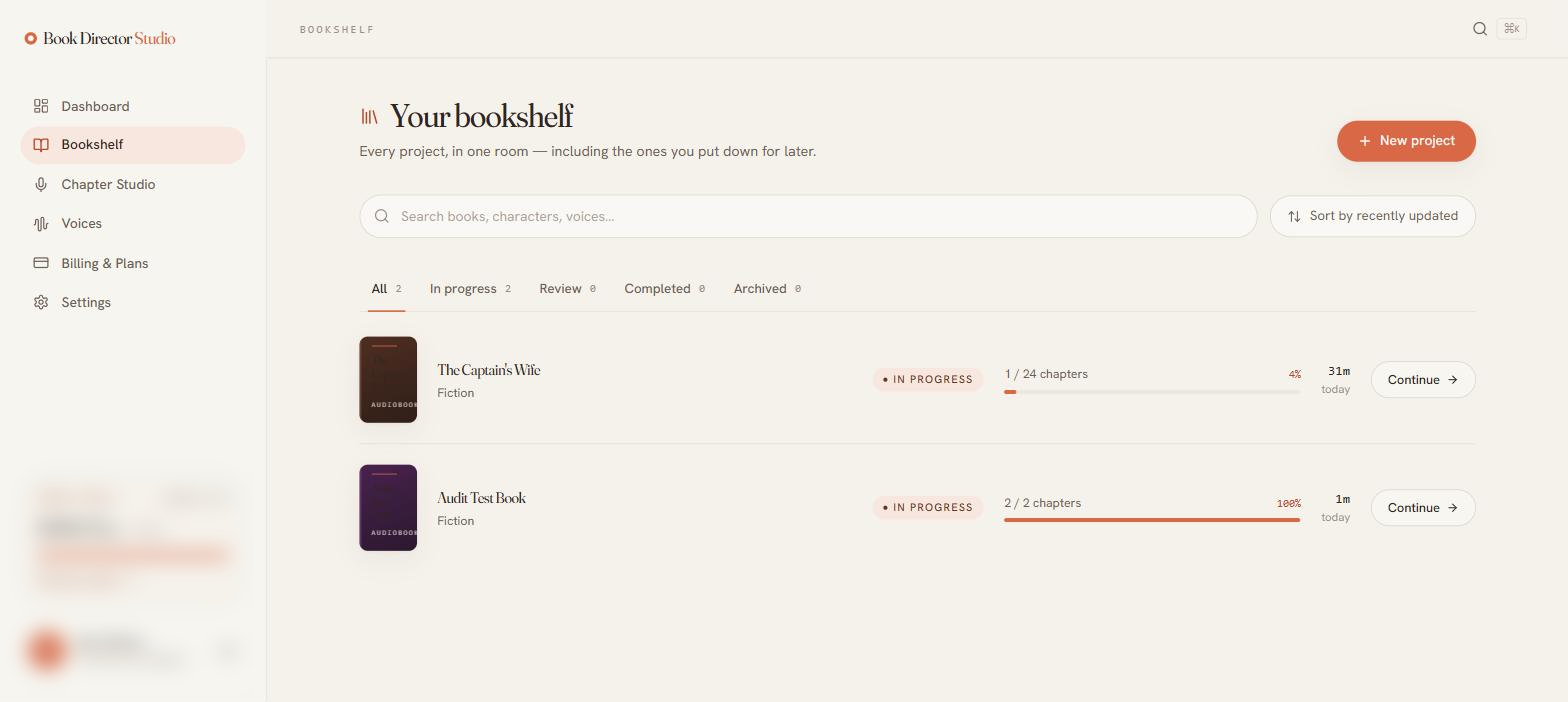Switch to the All tab
1568x702 pixels.
pos(386,289)
